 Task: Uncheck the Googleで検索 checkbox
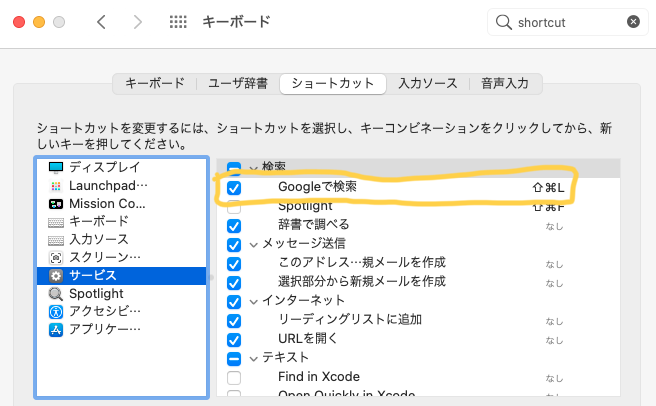point(234,187)
